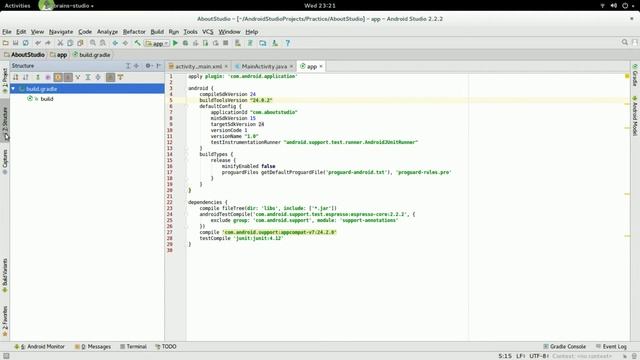640x360 pixels.
Task: Switch to the MainActivity.java tab
Action: click(x=264, y=66)
